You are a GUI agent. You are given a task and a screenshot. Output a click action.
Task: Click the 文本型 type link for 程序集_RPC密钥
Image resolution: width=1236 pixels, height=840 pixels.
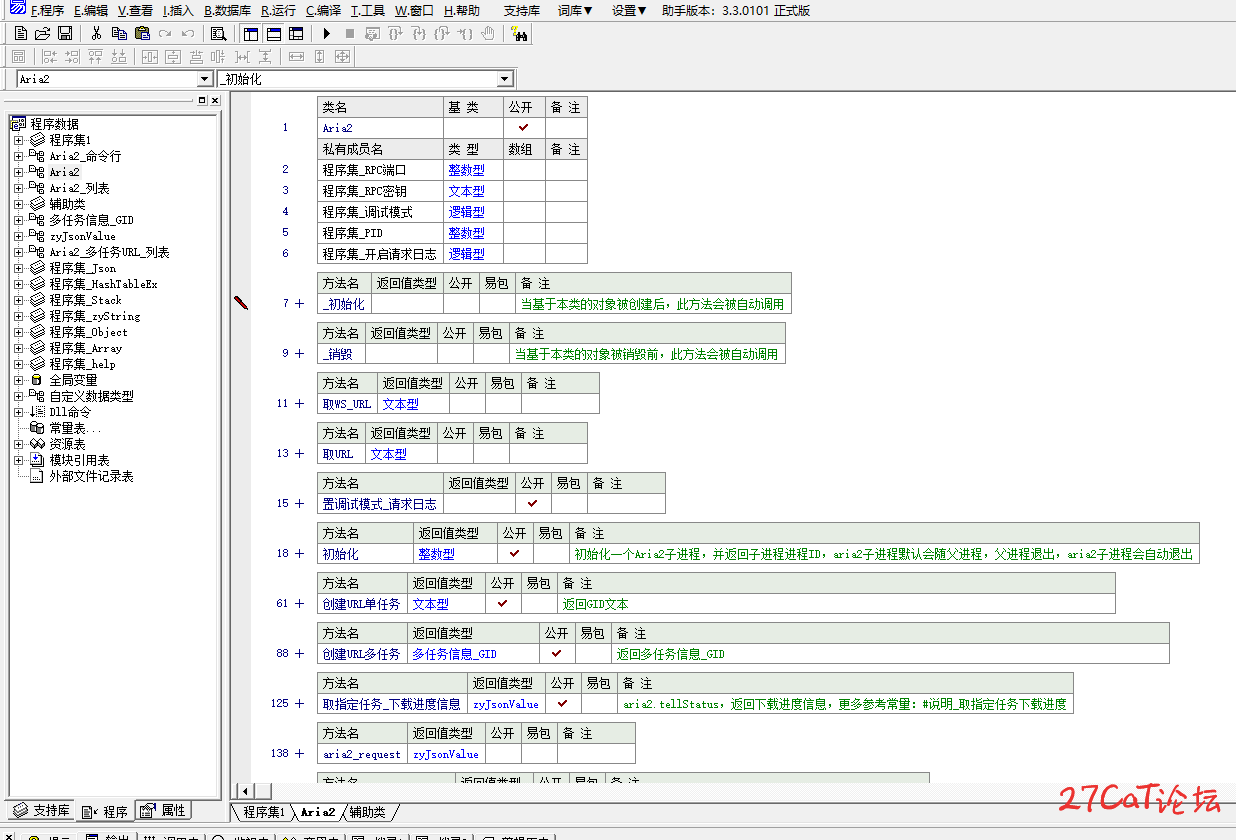click(466, 191)
